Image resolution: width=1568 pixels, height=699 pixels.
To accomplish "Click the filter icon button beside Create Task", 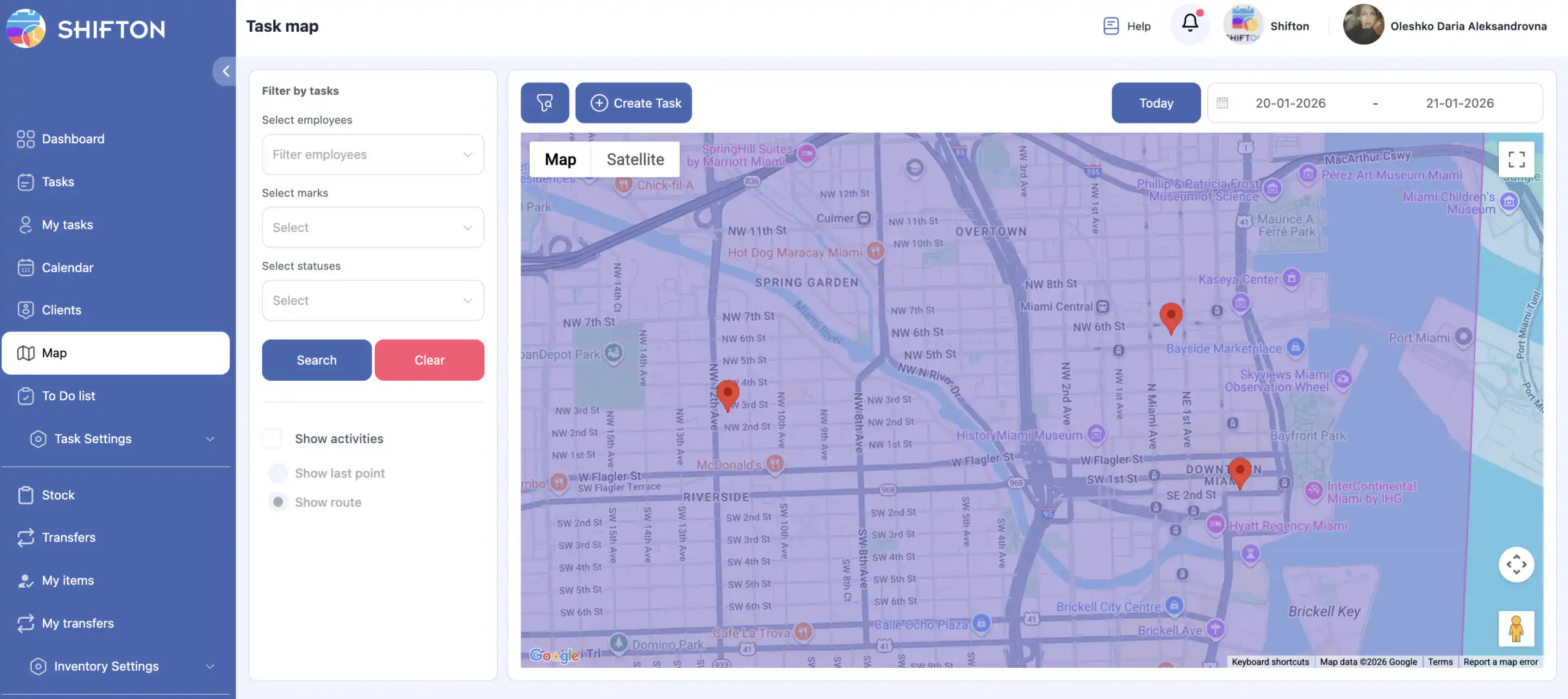I will pyautogui.click(x=545, y=103).
